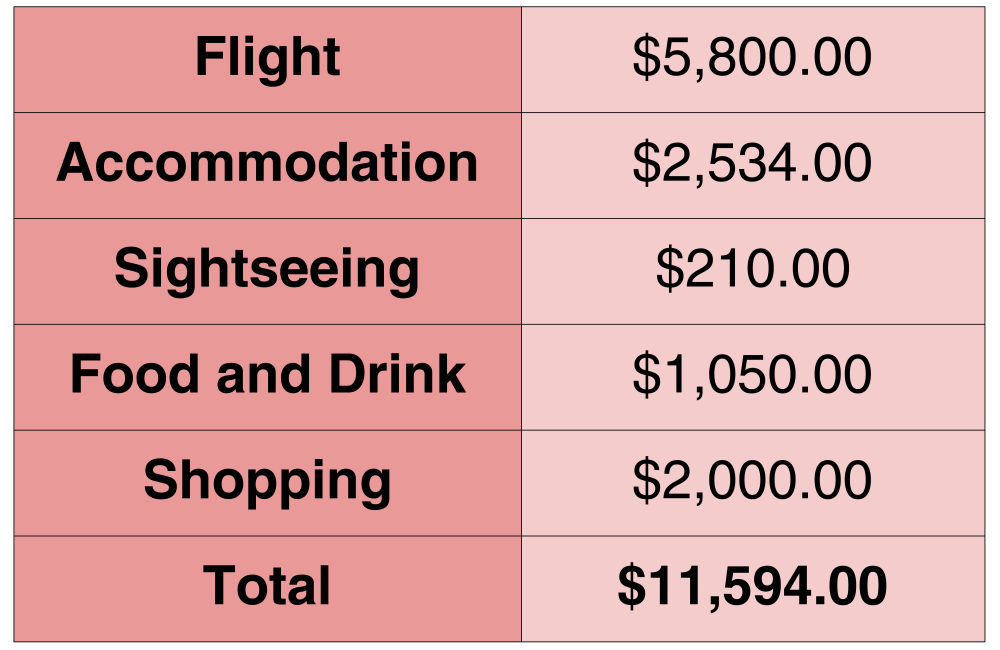
Task: Click the border between Accommodation and Sightseeing rows
Action: click(x=500, y=218)
